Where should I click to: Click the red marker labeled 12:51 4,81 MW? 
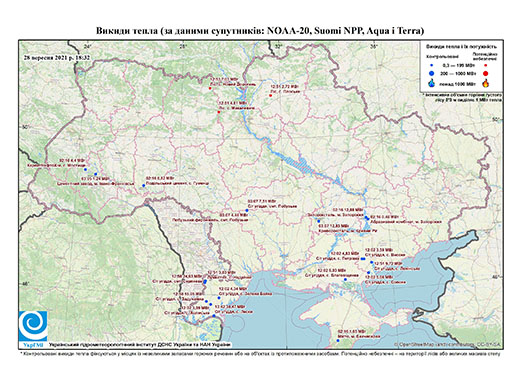pos(219,112)
